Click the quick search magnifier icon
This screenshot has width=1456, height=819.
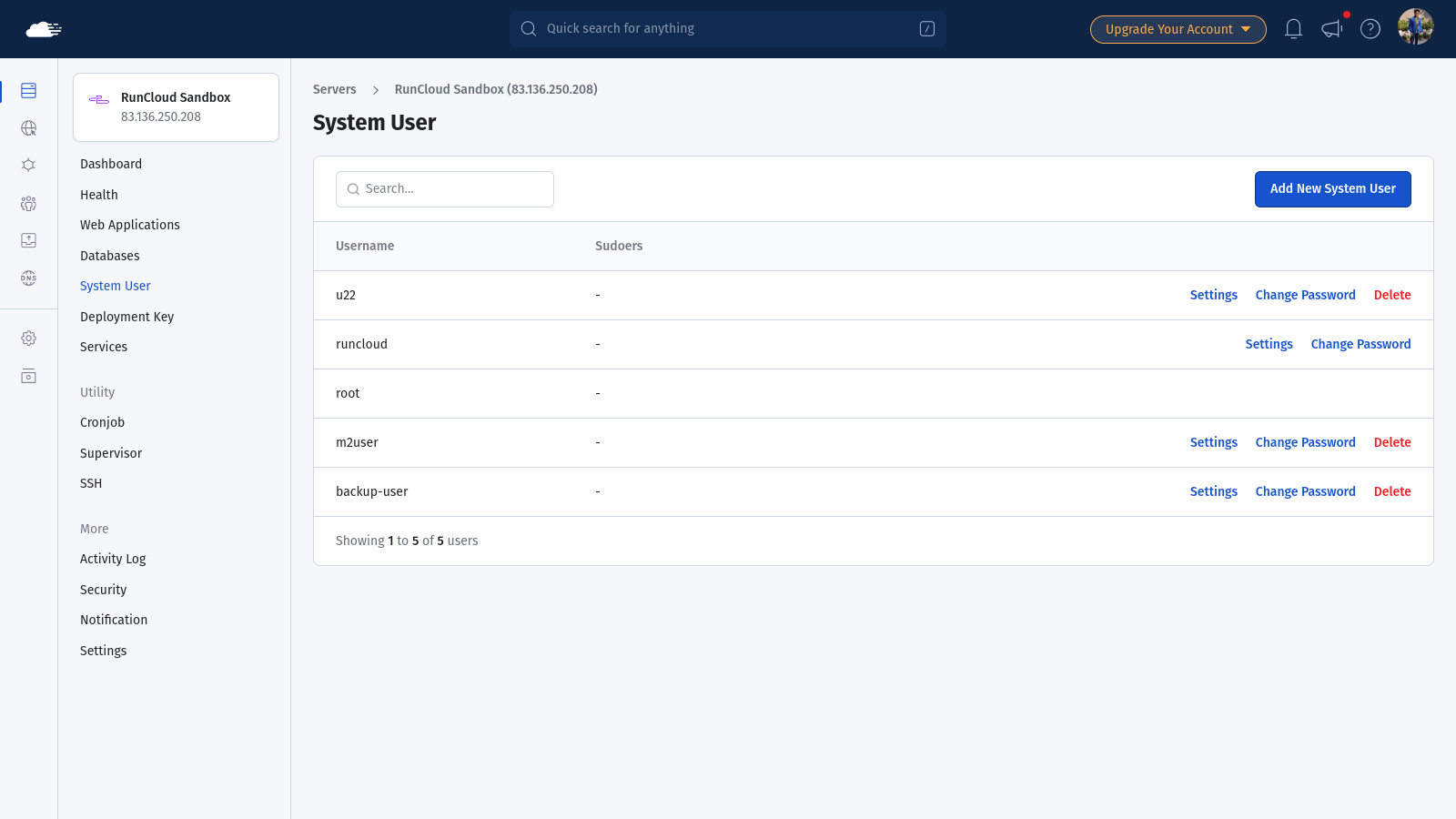coord(528,29)
